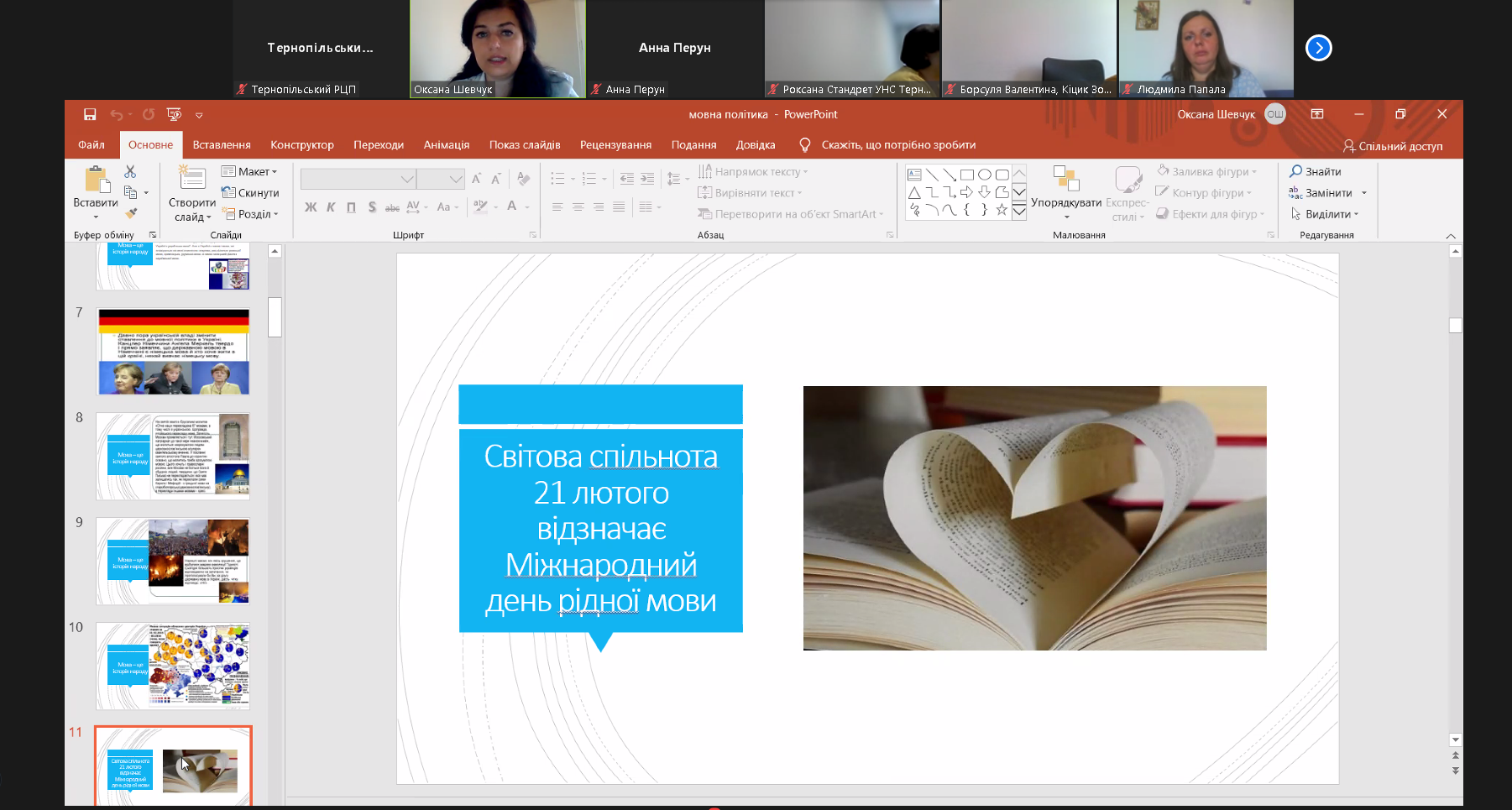Image resolution: width=1512 pixels, height=810 pixels.
Task: Click Перетворити на об'єкт SmartArt
Action: [791, 214]
